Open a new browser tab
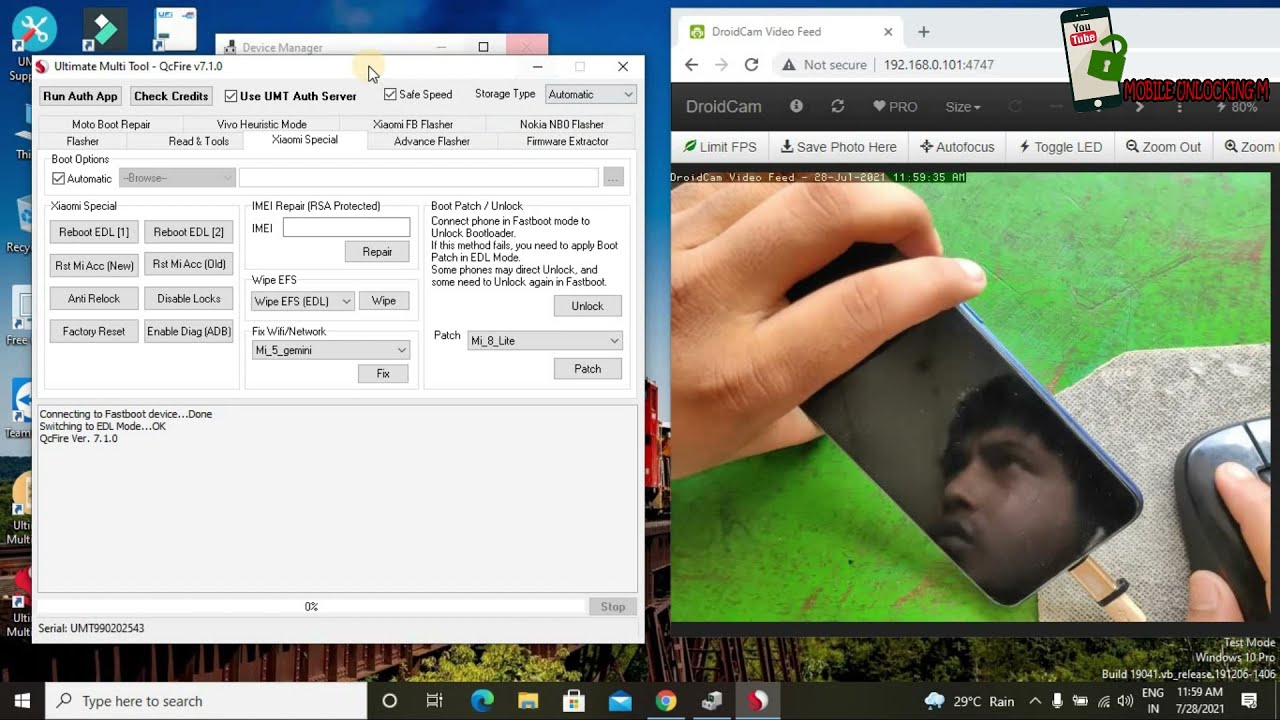This screenshot has height=720, width=1280. tap(923, 32)
